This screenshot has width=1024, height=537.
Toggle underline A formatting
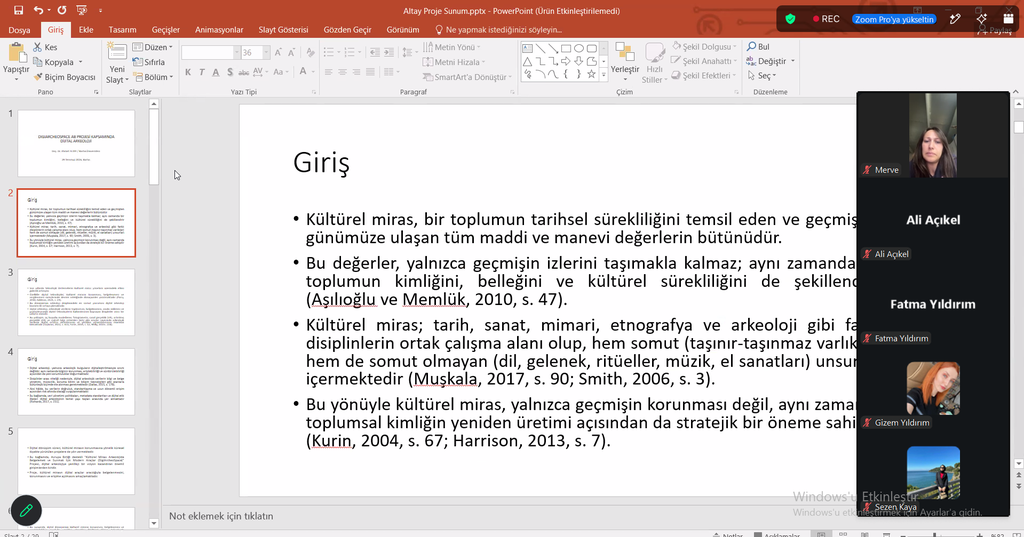[x=216, y=72]
